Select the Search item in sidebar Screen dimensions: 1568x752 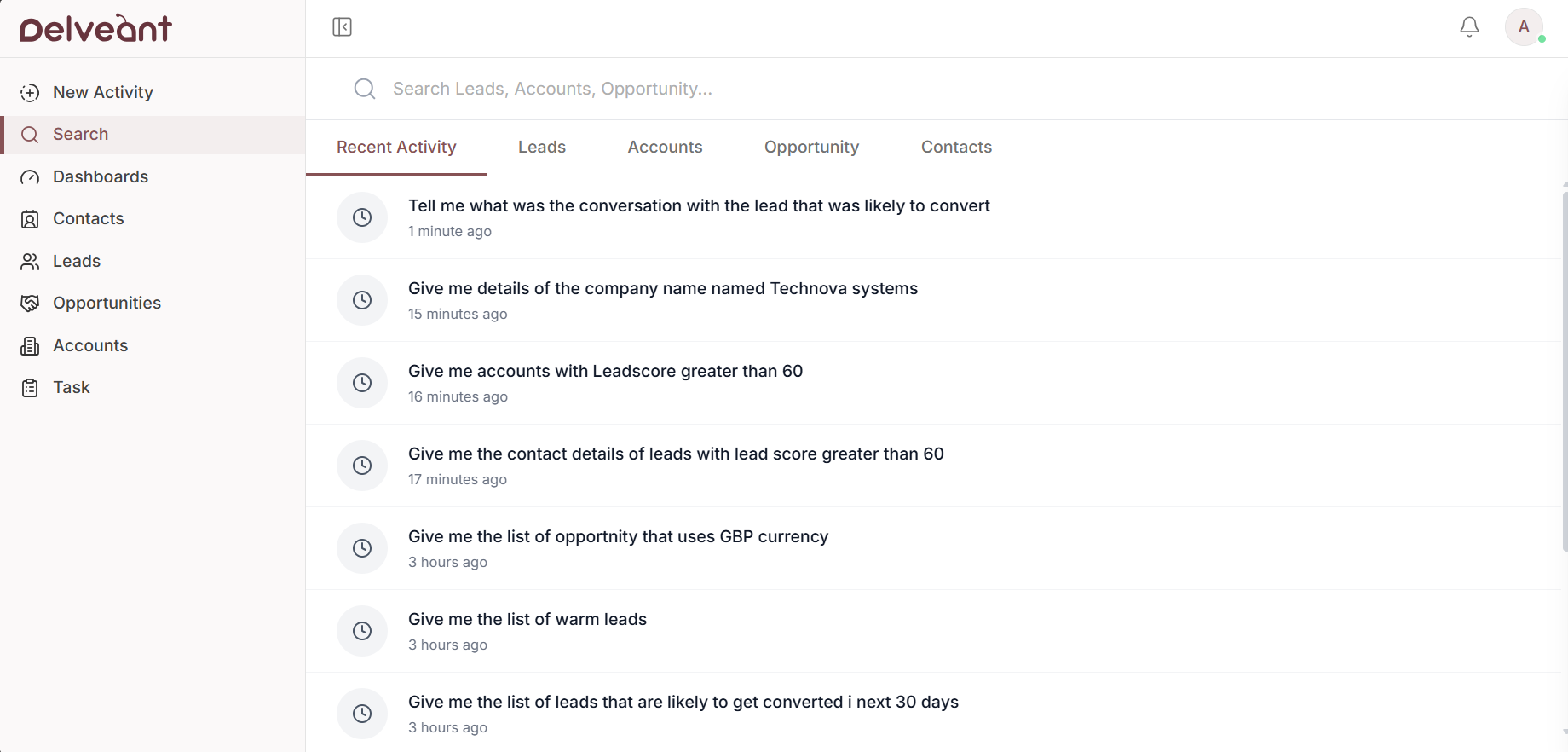click(x=80, y=135)
